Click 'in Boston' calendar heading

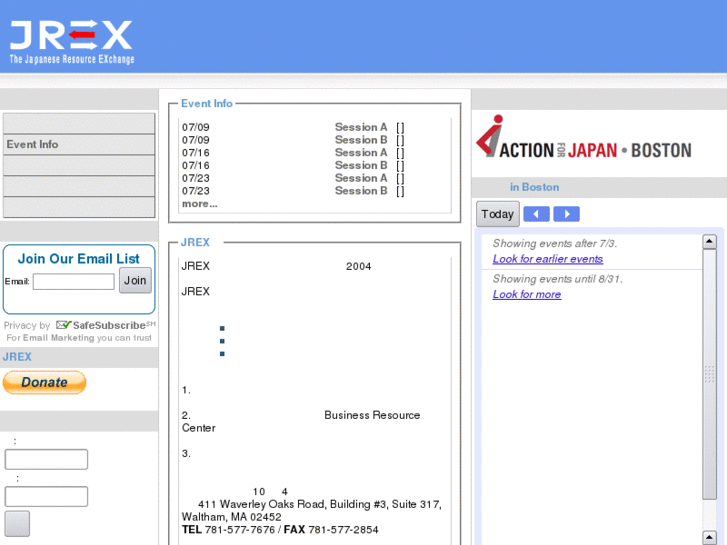[x=534, y=187]
